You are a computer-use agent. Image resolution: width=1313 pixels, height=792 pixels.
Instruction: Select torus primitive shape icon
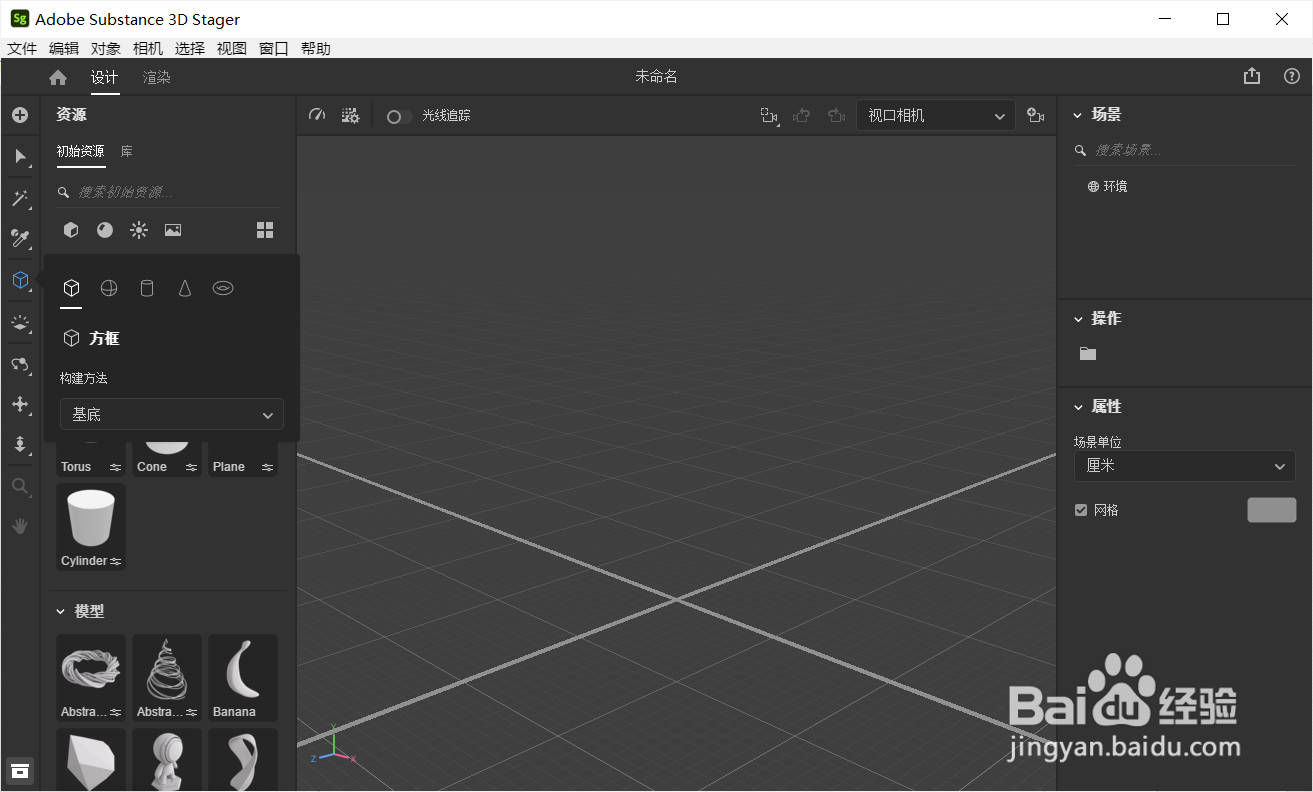pos(223,288)
